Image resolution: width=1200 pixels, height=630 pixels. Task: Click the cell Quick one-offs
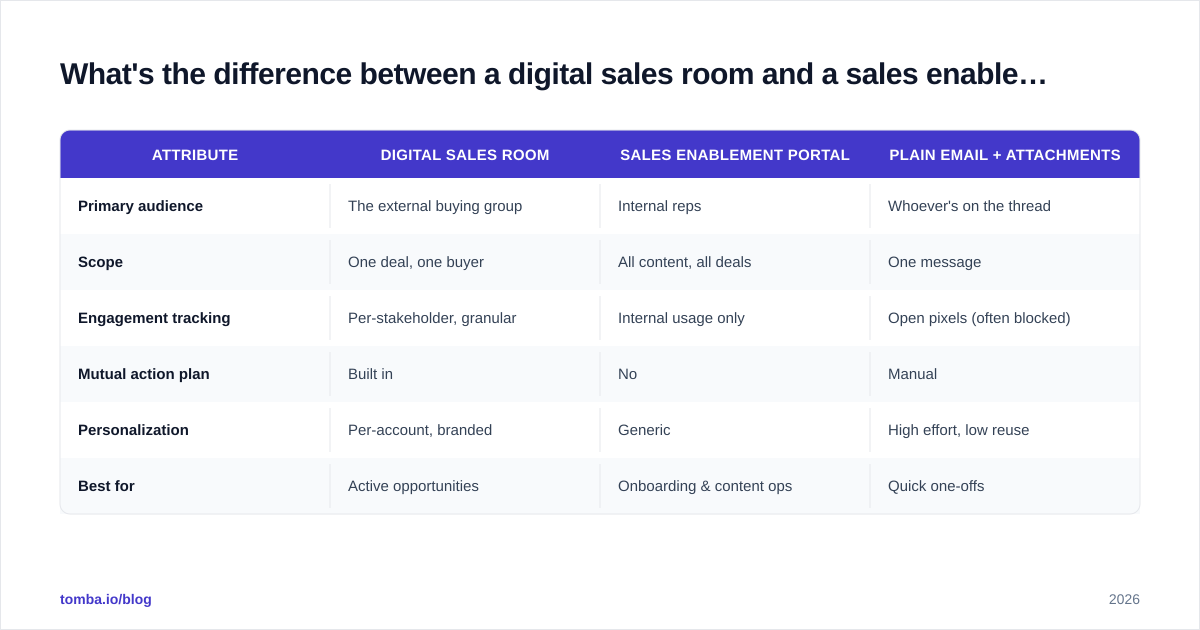936,486
